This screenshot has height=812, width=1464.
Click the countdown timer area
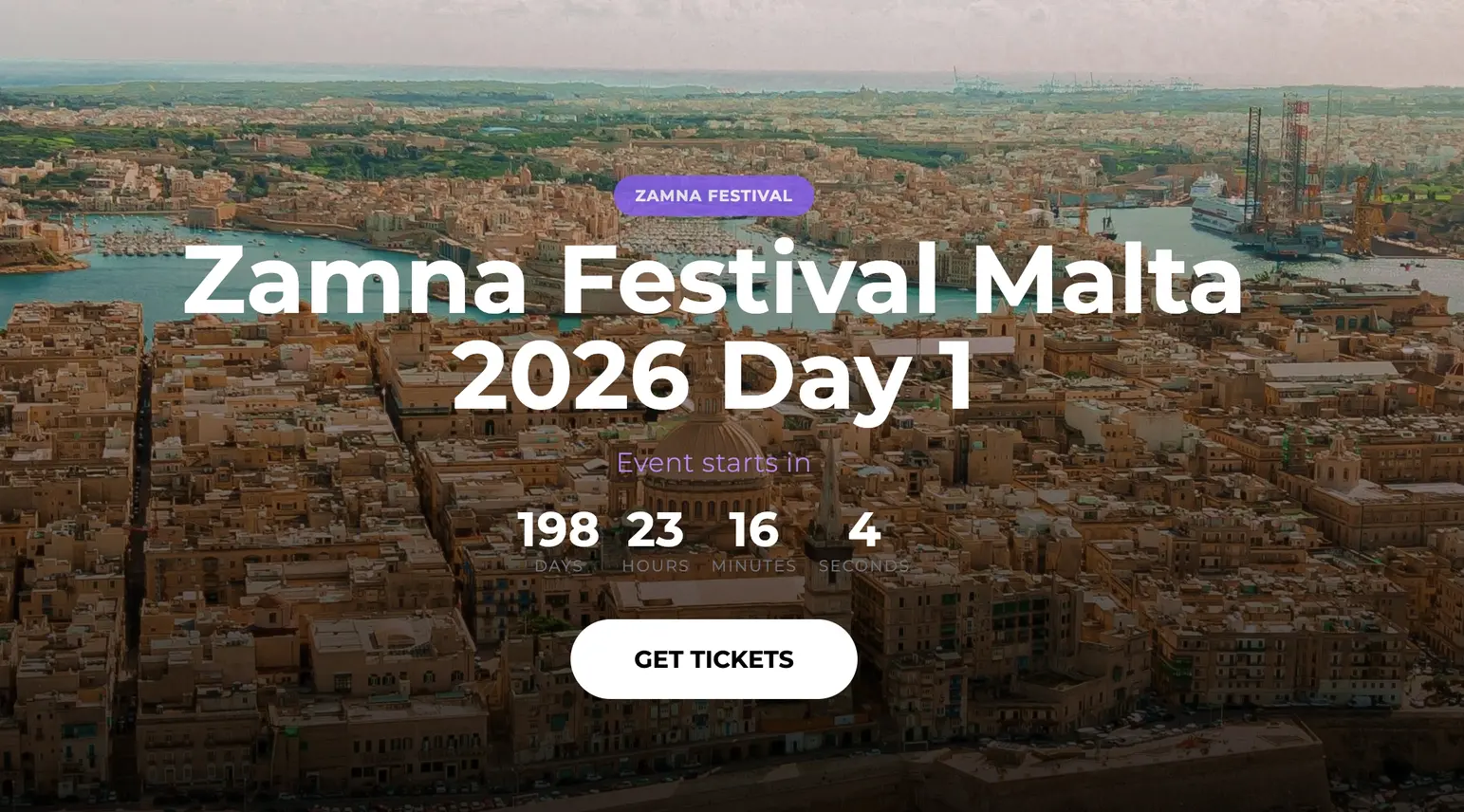(712, 541)
